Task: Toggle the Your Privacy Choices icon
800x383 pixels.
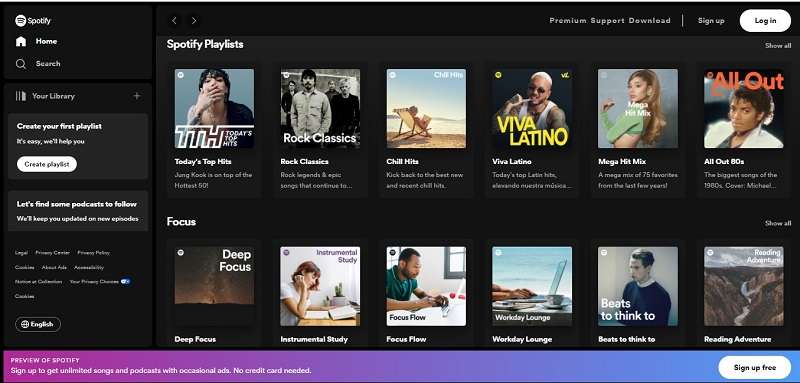Action: (x=126, y=282)
